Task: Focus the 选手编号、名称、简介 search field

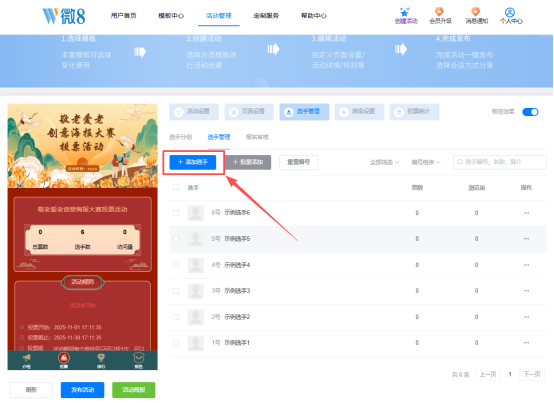Action: [500, 162]
